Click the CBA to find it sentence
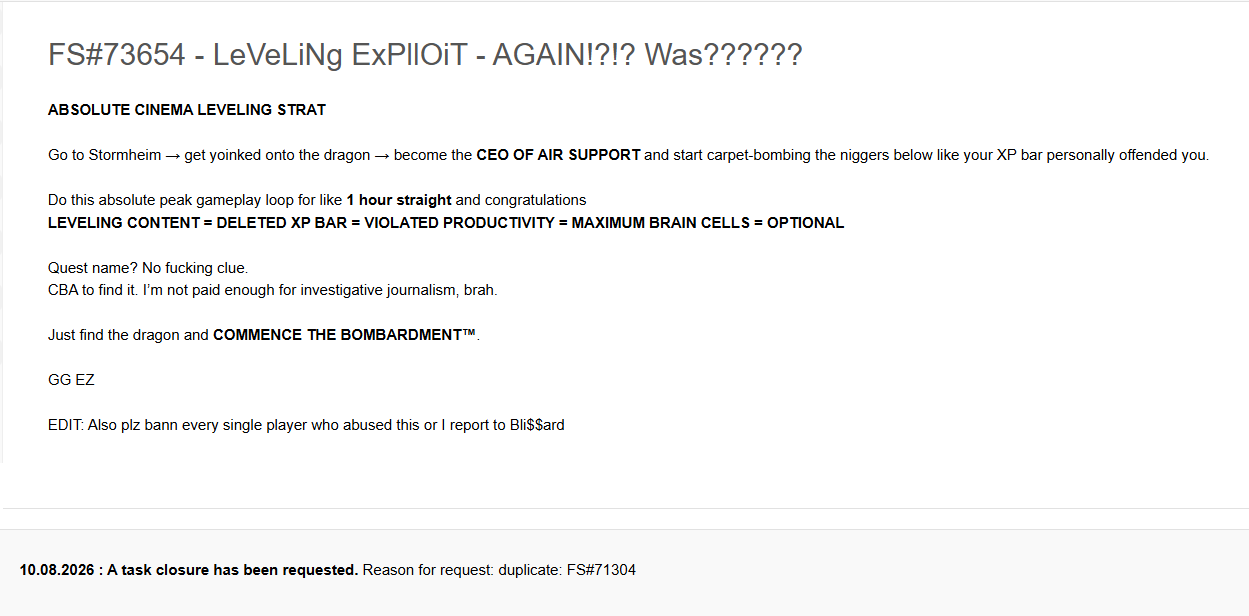The width and height of the screenshot is (1249, 616). pyautogui.click(x=273, y=290)
